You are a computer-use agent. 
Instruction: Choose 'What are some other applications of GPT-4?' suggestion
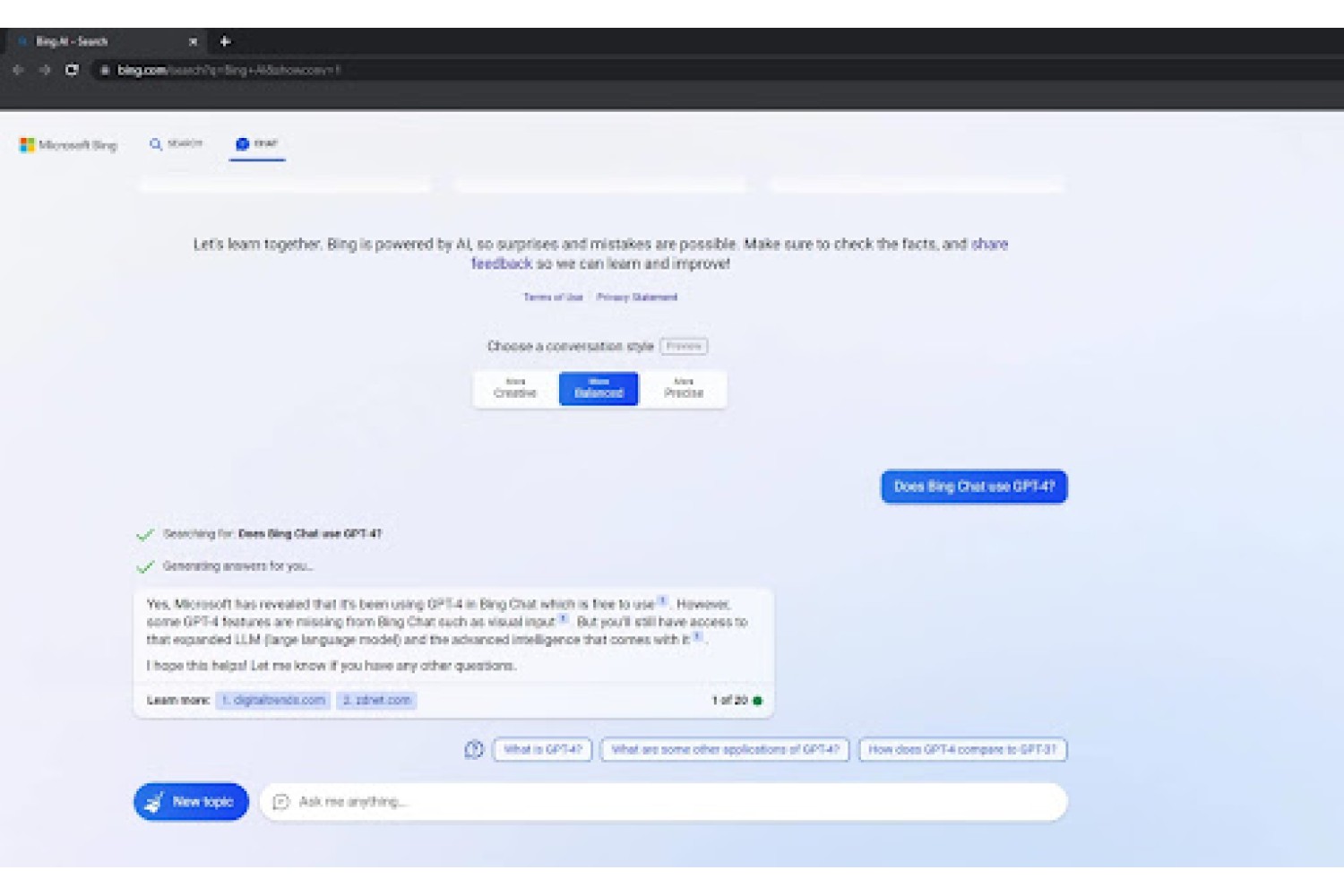click(725, 749)
